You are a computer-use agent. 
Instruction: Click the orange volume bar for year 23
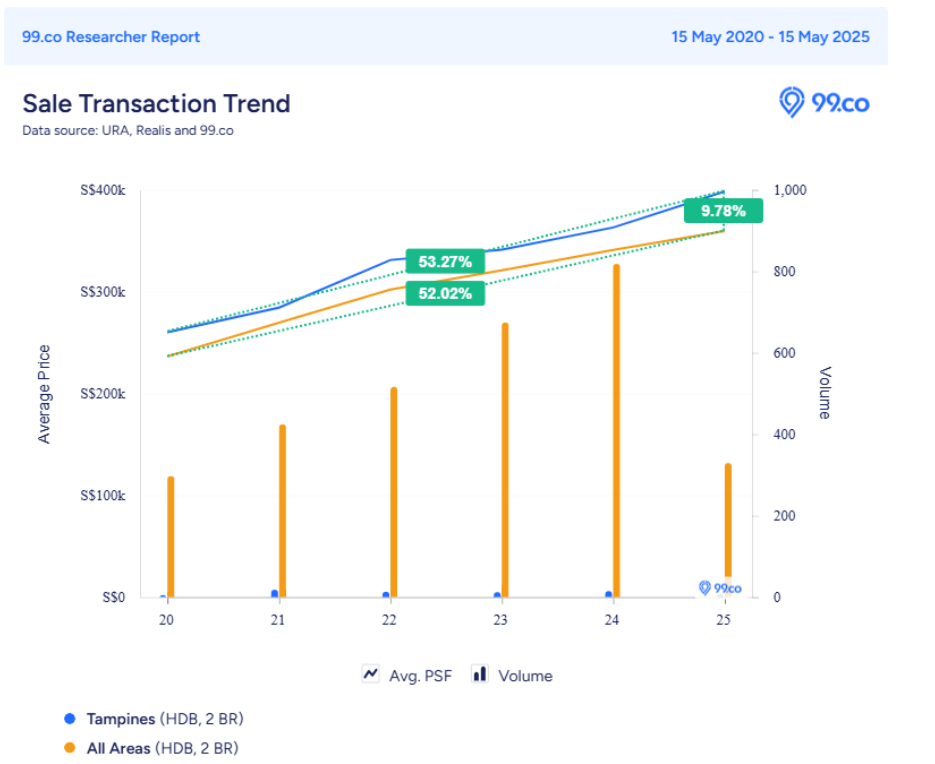505,460
